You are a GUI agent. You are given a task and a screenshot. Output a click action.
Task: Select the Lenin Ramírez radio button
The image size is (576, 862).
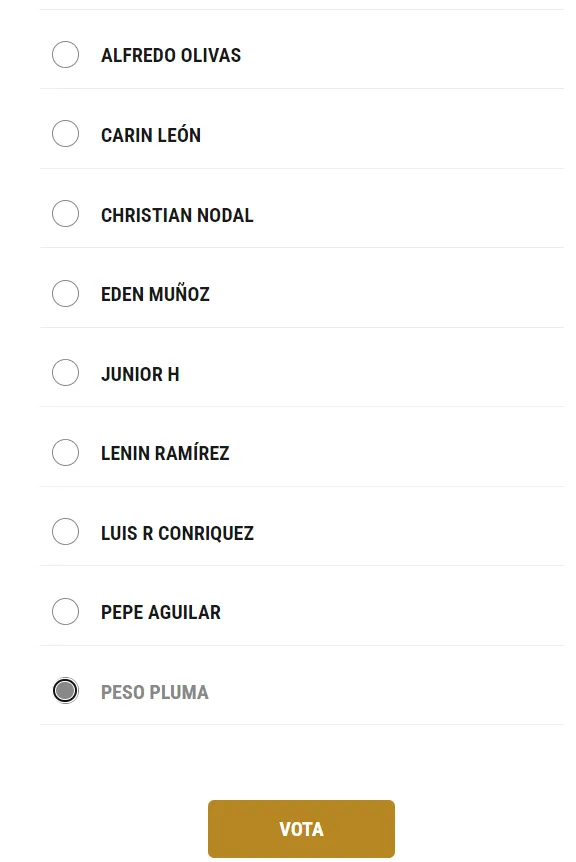click(66, 452)
